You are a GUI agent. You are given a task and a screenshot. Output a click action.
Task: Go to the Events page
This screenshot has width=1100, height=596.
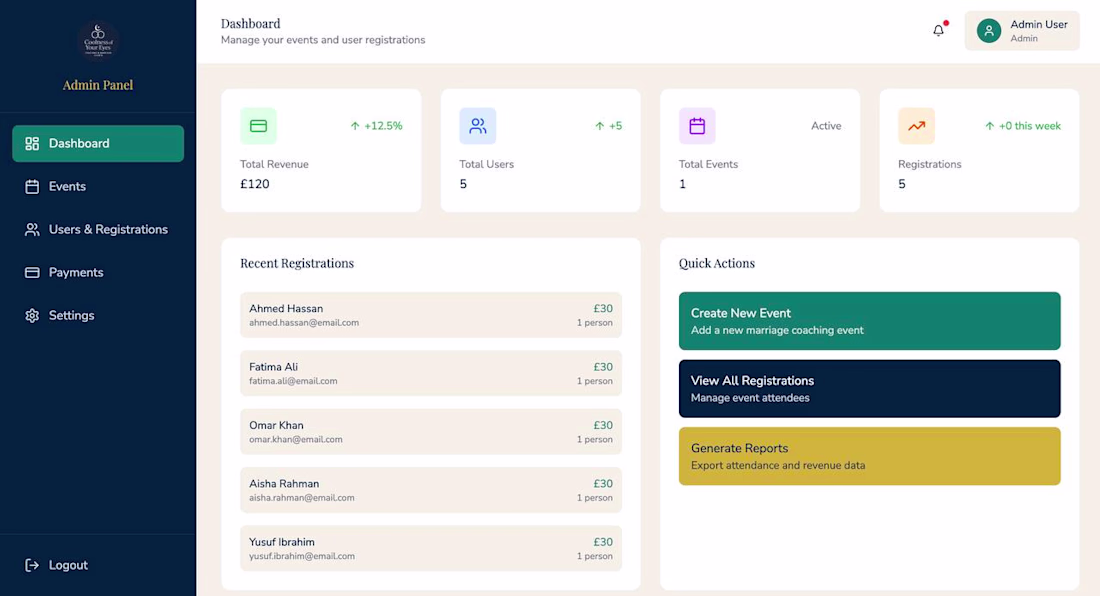pyautogui.click(x=67, y=187)
